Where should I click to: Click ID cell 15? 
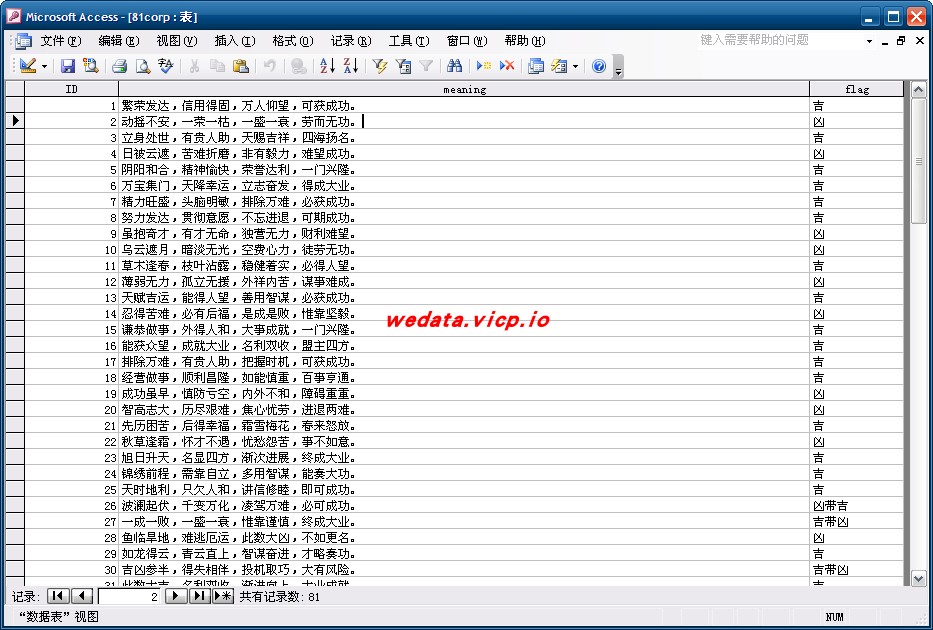71,330
